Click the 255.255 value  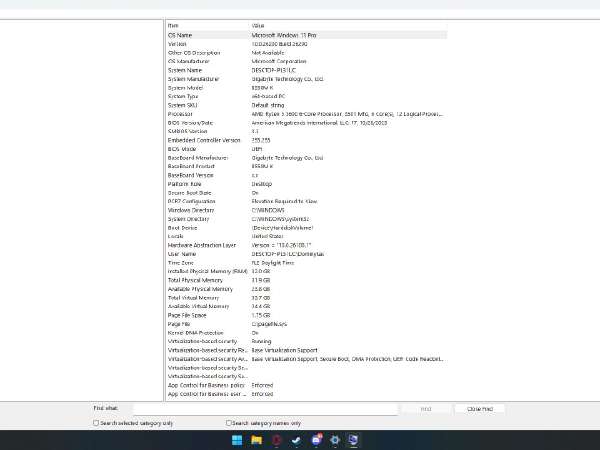pos(261,140)
